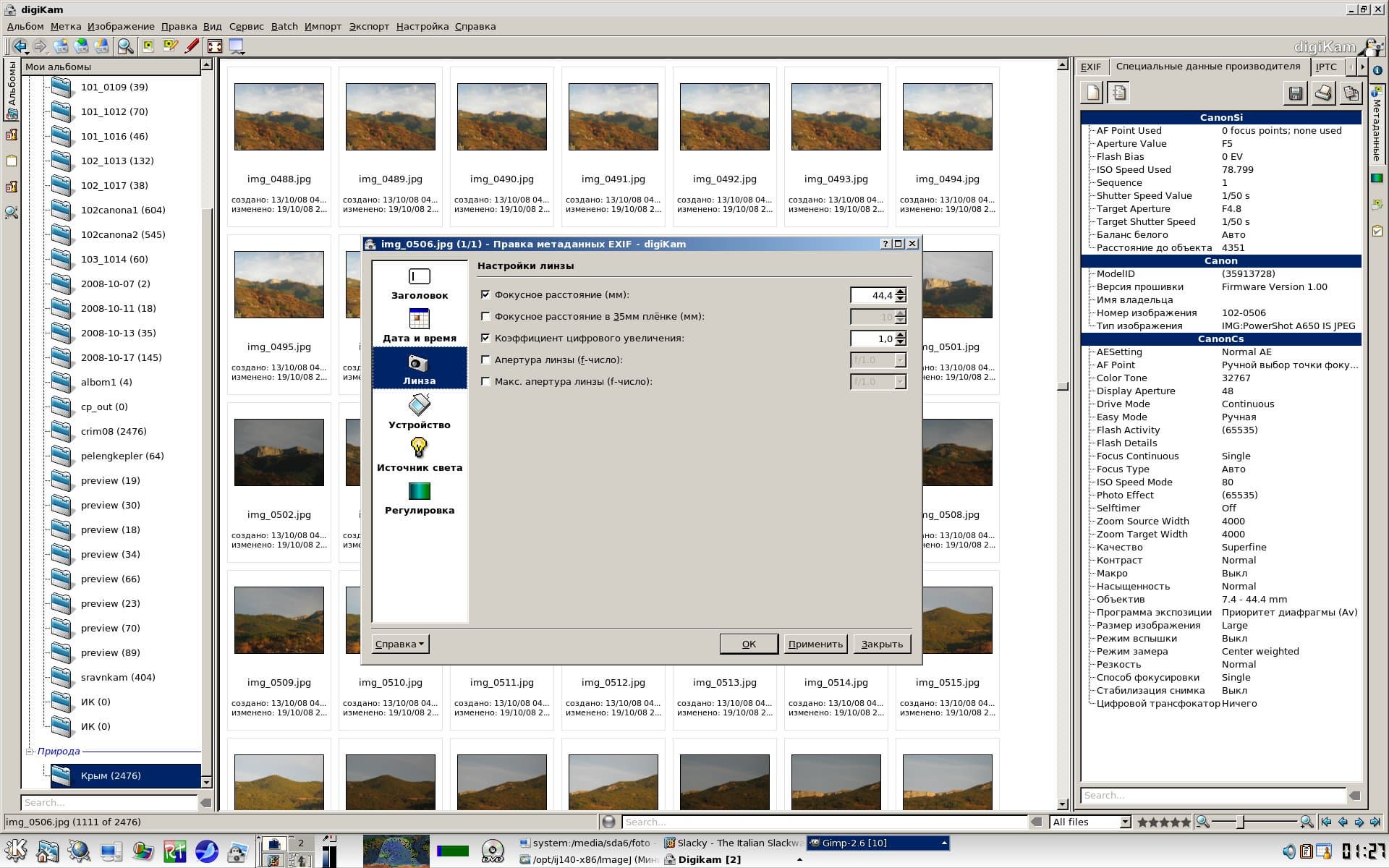
Task: Open the Batch menu
Action: point(284,26)
